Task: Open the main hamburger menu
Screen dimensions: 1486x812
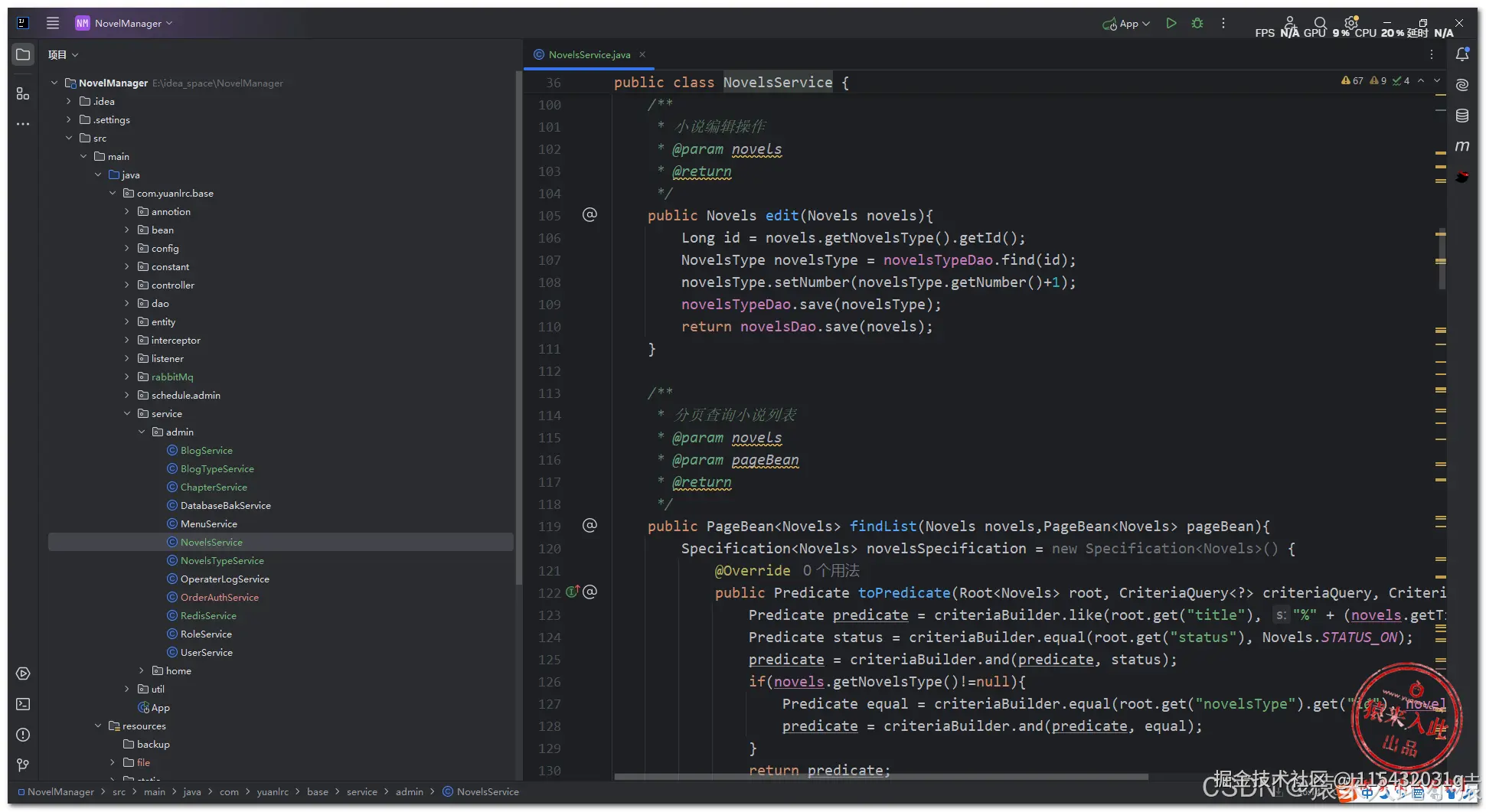Action: pyautogui.click(x=53, y=23)
